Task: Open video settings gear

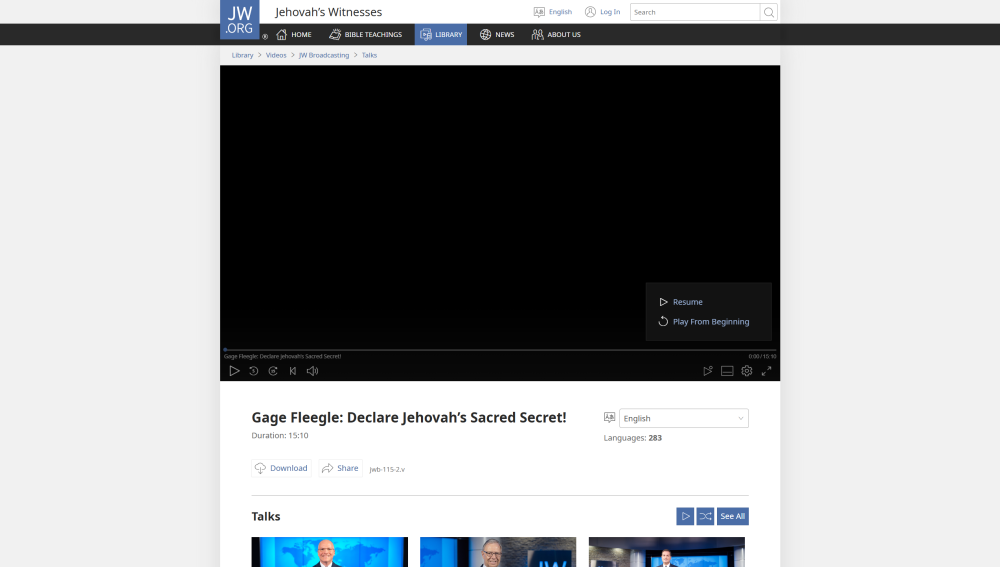Action: (747, 371)
